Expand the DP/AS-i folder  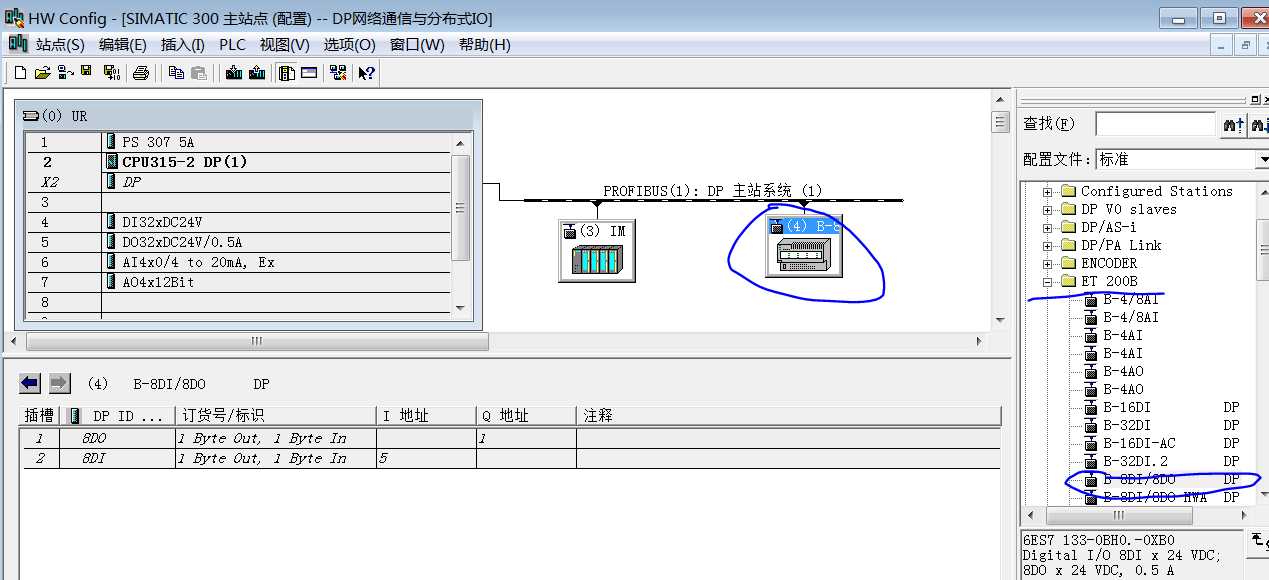point(1048,227)
